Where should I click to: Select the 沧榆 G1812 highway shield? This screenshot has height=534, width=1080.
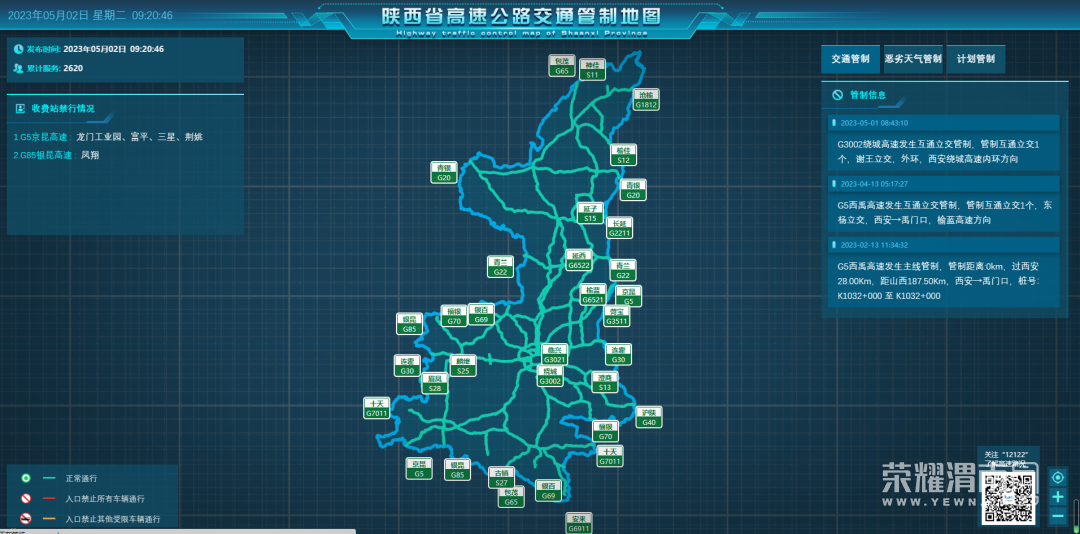click(647, 99)
